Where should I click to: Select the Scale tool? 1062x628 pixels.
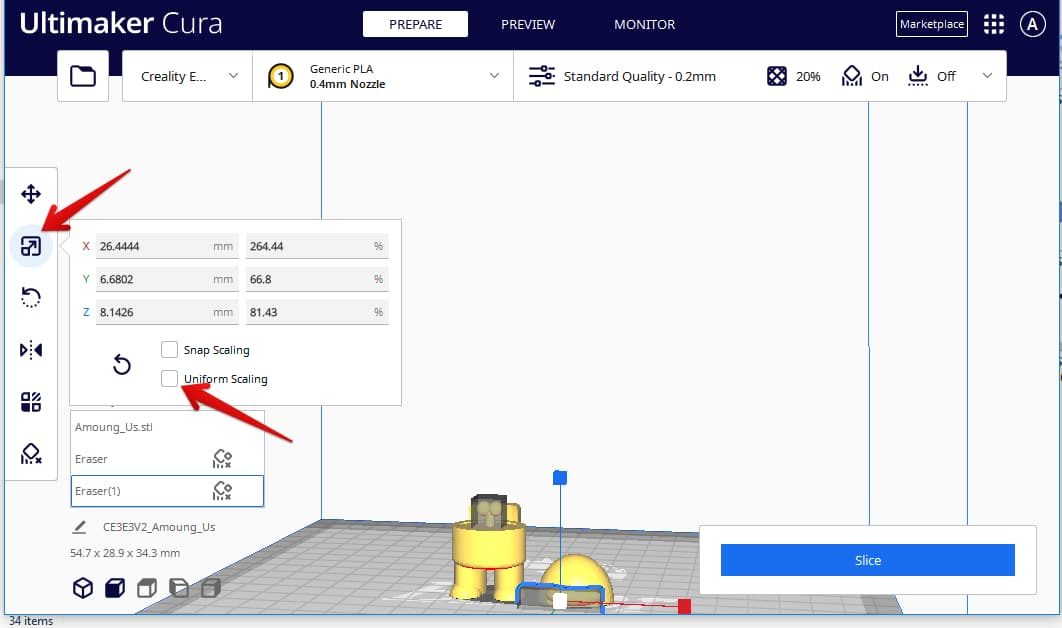coord(30,246)
